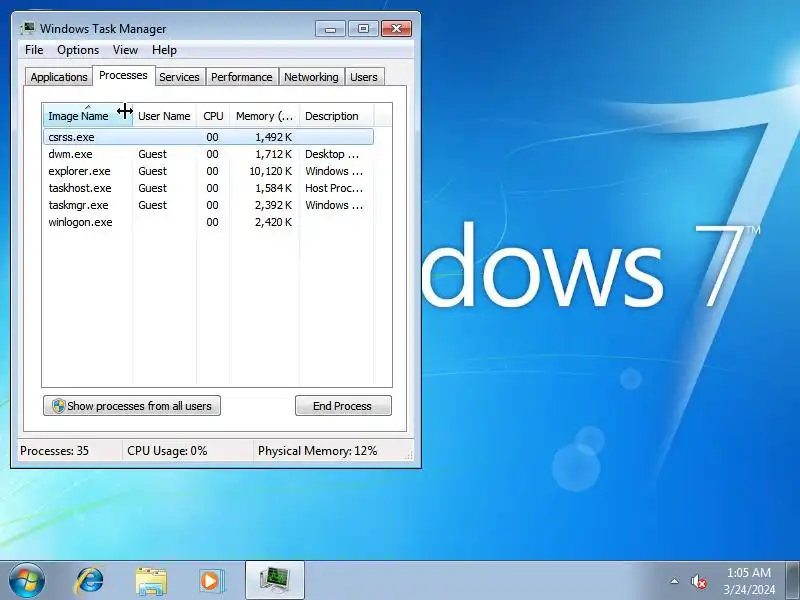Click the Task Manager title bar icon
Viewport: 800px width, 600px height.
[28, 29]
